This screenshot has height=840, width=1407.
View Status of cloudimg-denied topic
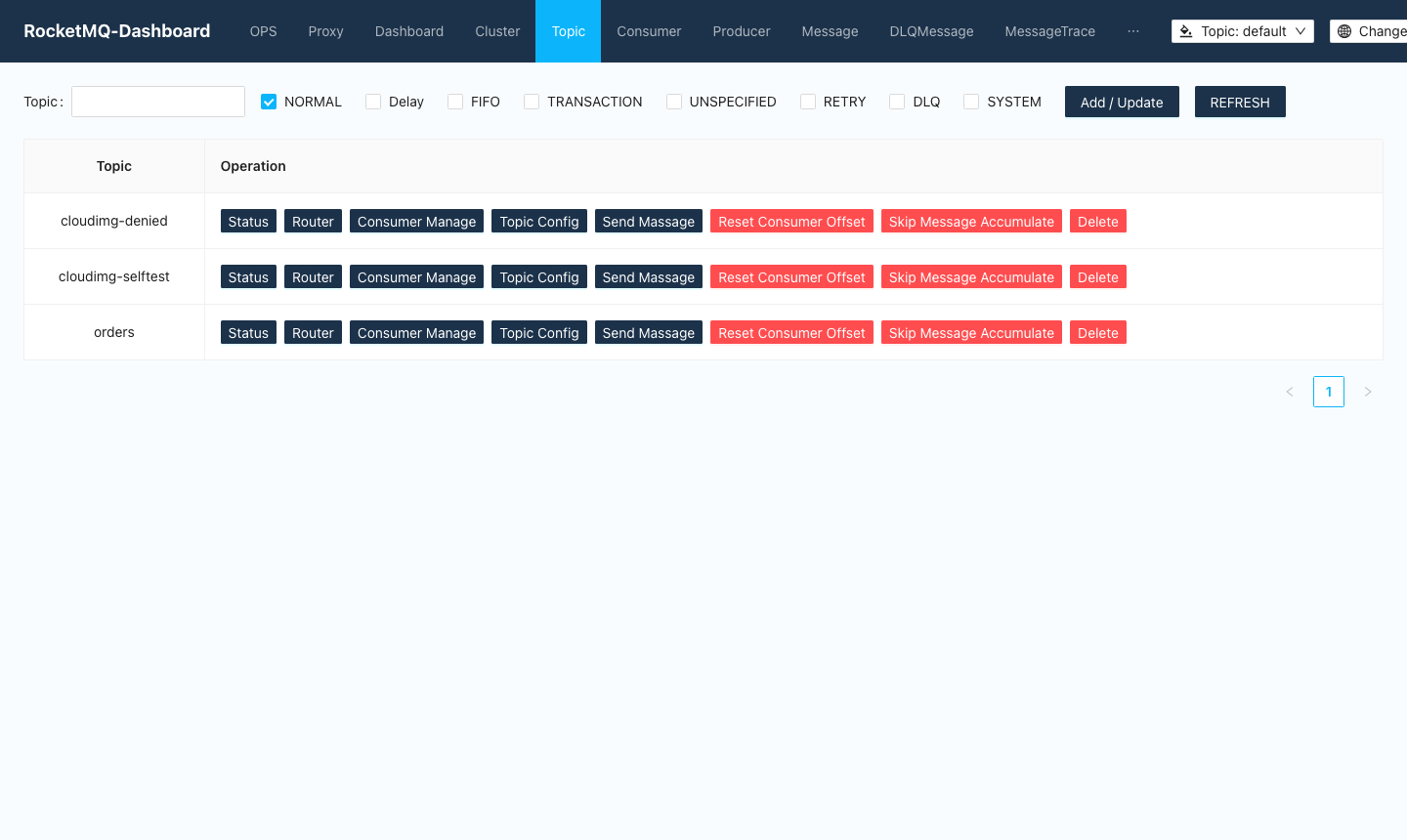pyautogui.click(x=248, y=222)
